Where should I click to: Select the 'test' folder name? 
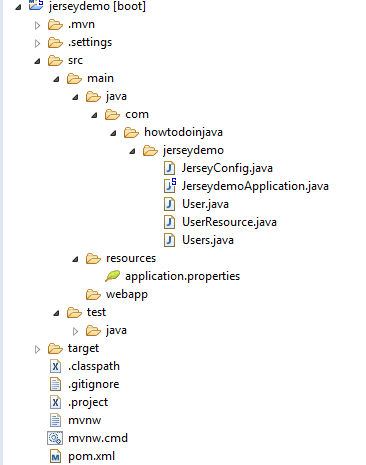pyautogui.click(x=96, y=312)
